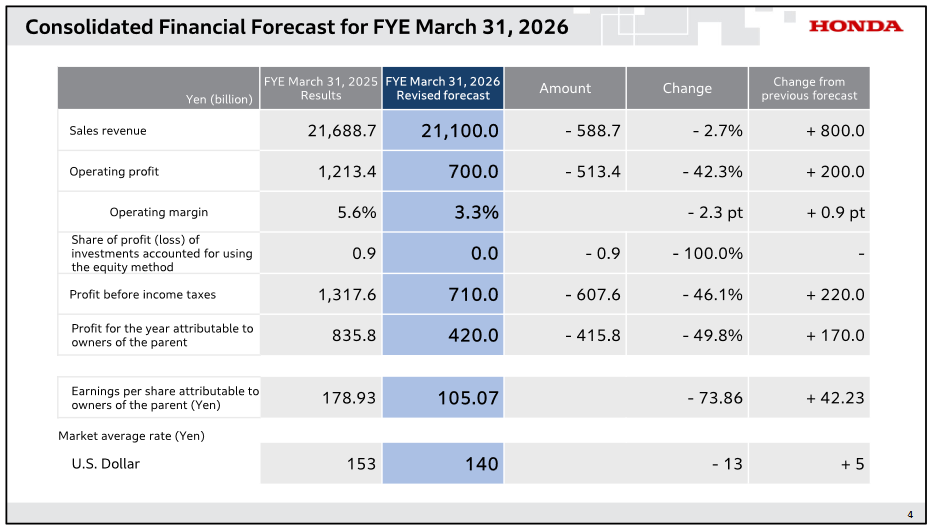The image size is (934, 529).
Task: Click the 'Operating margin' row label
Action: [158, 212]
